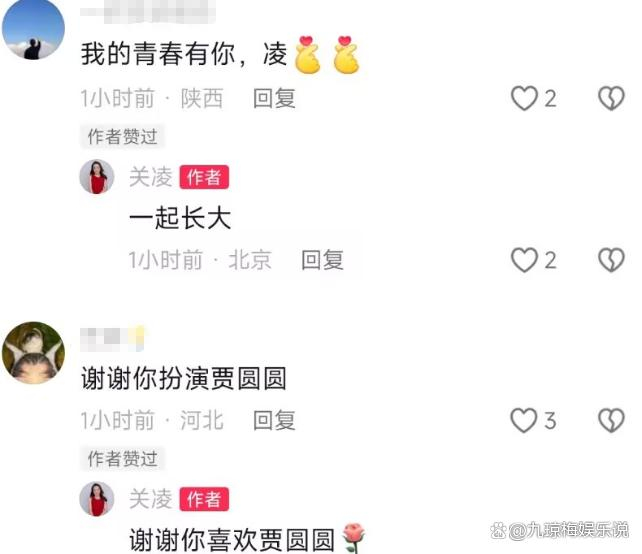This screenshot has height=554, width=642.
Task: Tap the 作者赞过 tag under 河北 comment
Action: pyautogui.click(x=122, y=459)
